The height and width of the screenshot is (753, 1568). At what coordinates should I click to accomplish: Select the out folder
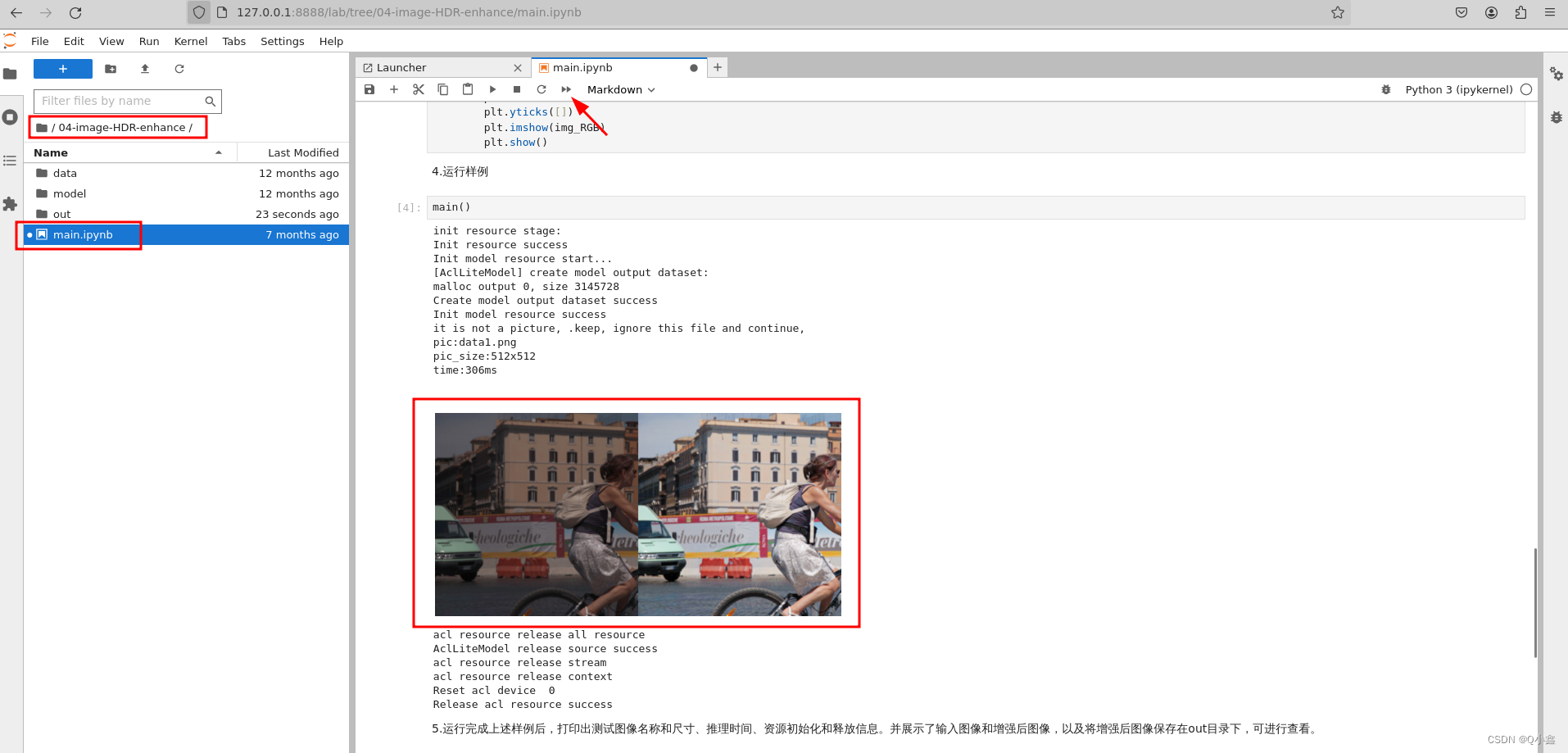[x=187, y=215]
